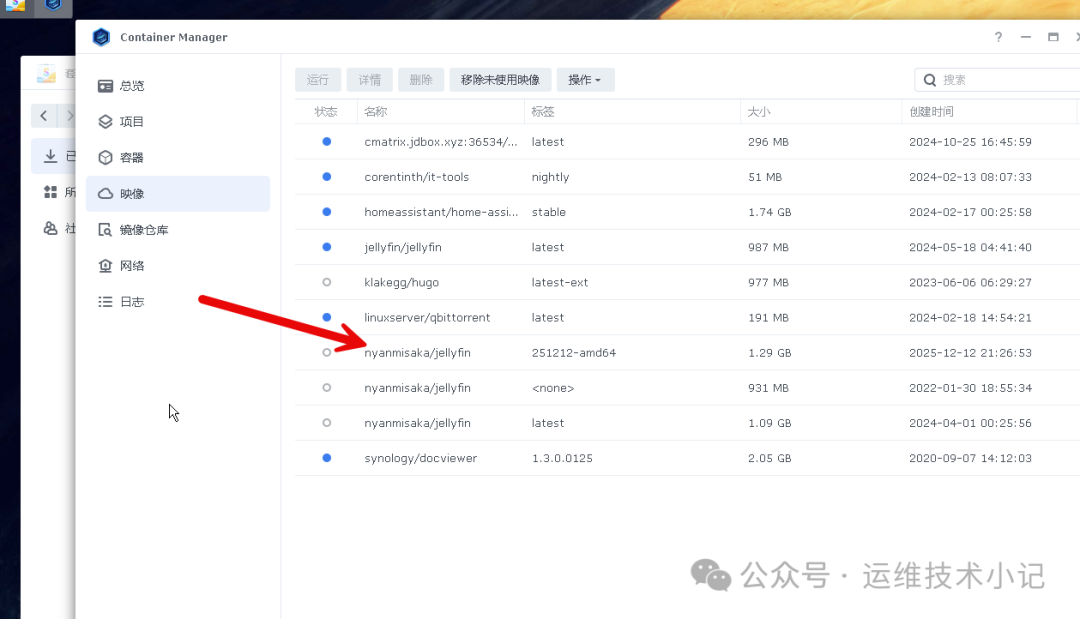Click the Container Manager logo icon
The height and width of the screenshot is (619, 1080).
click(x=101, y=37)
